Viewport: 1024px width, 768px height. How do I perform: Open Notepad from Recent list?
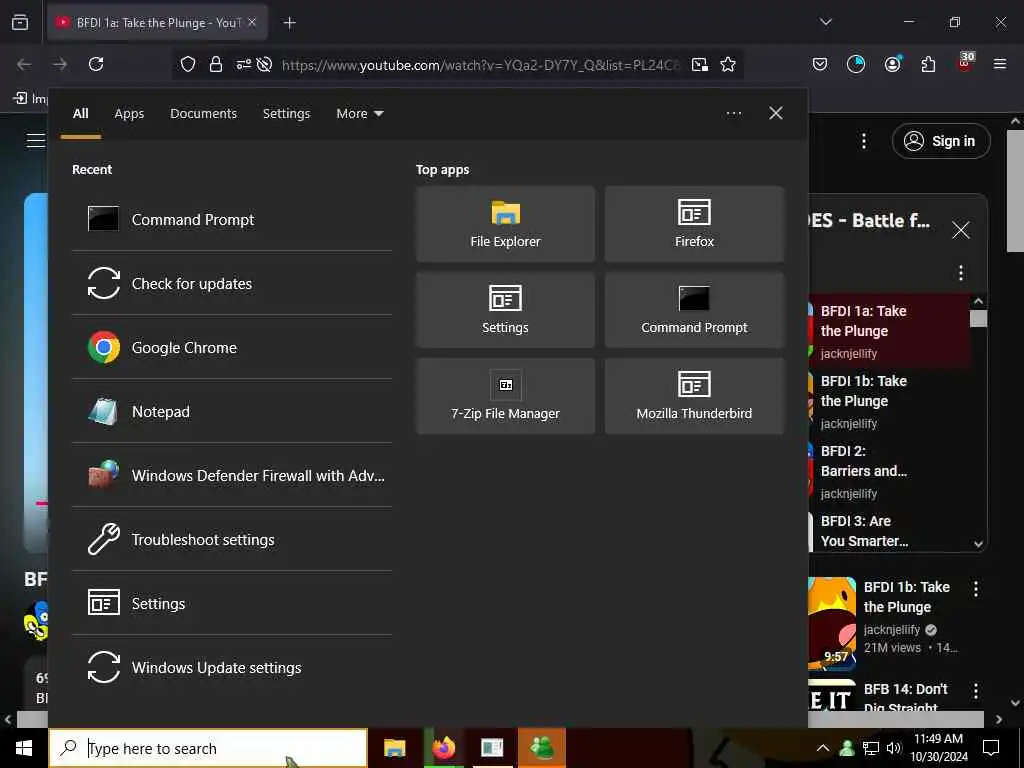click(232, 411)
